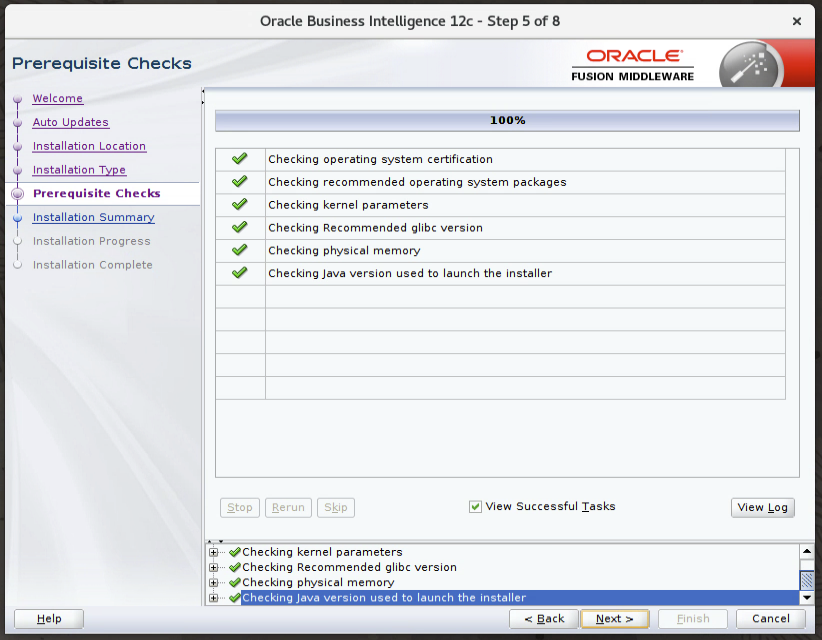This screenshot has width=822, height=640.
Task: Go to the Welcome step
Action: [x=58, y=99]
